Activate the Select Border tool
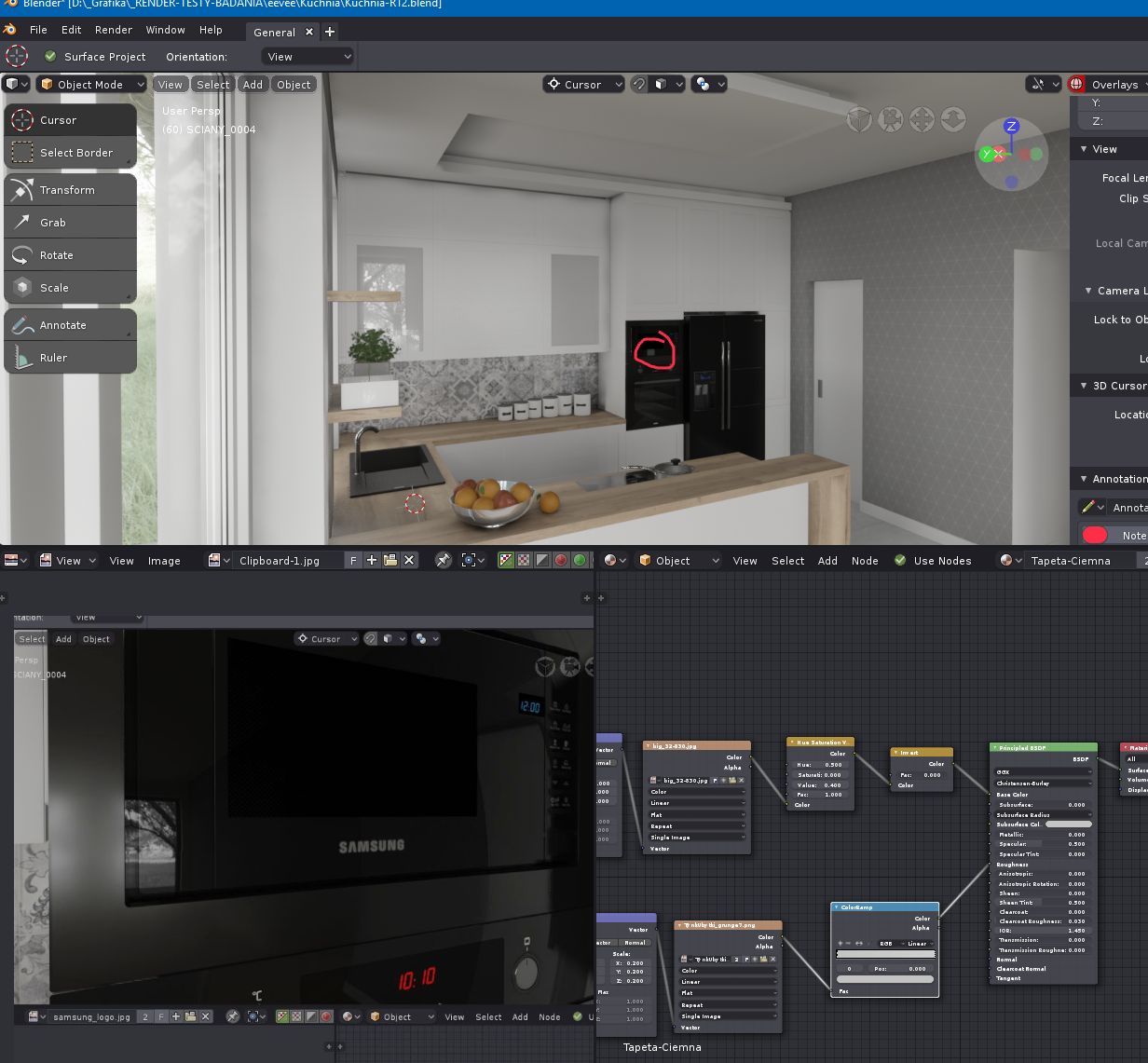This screenshot has width=1148, height=1063. point(71,153)
